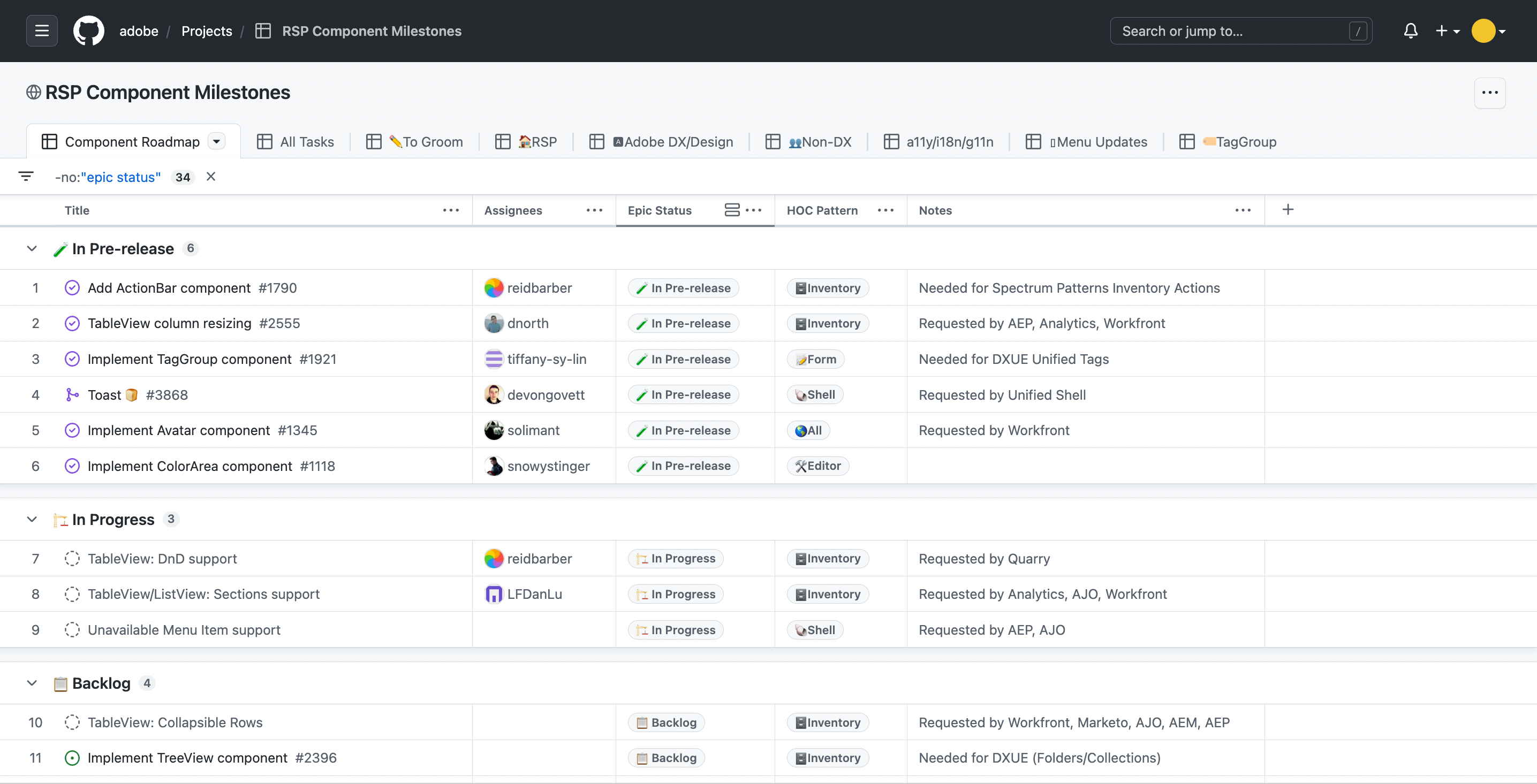Select the Menu Updates tab
This screenshot has width=1537, height=784.
pos(1087,141)
